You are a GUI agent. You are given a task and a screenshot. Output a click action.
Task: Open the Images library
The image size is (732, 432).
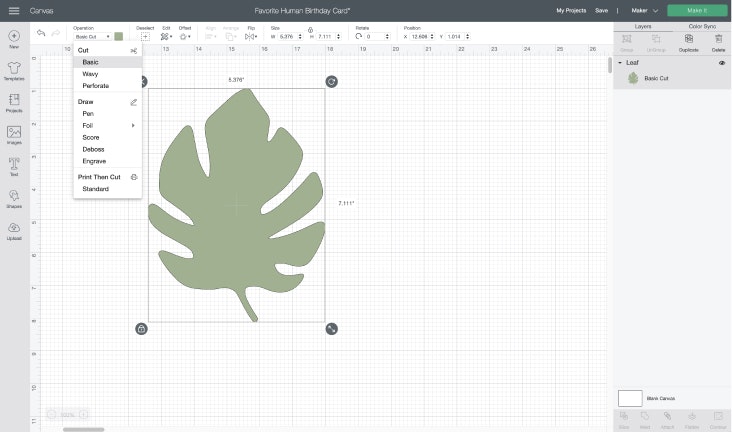click(x=14, y=132)
